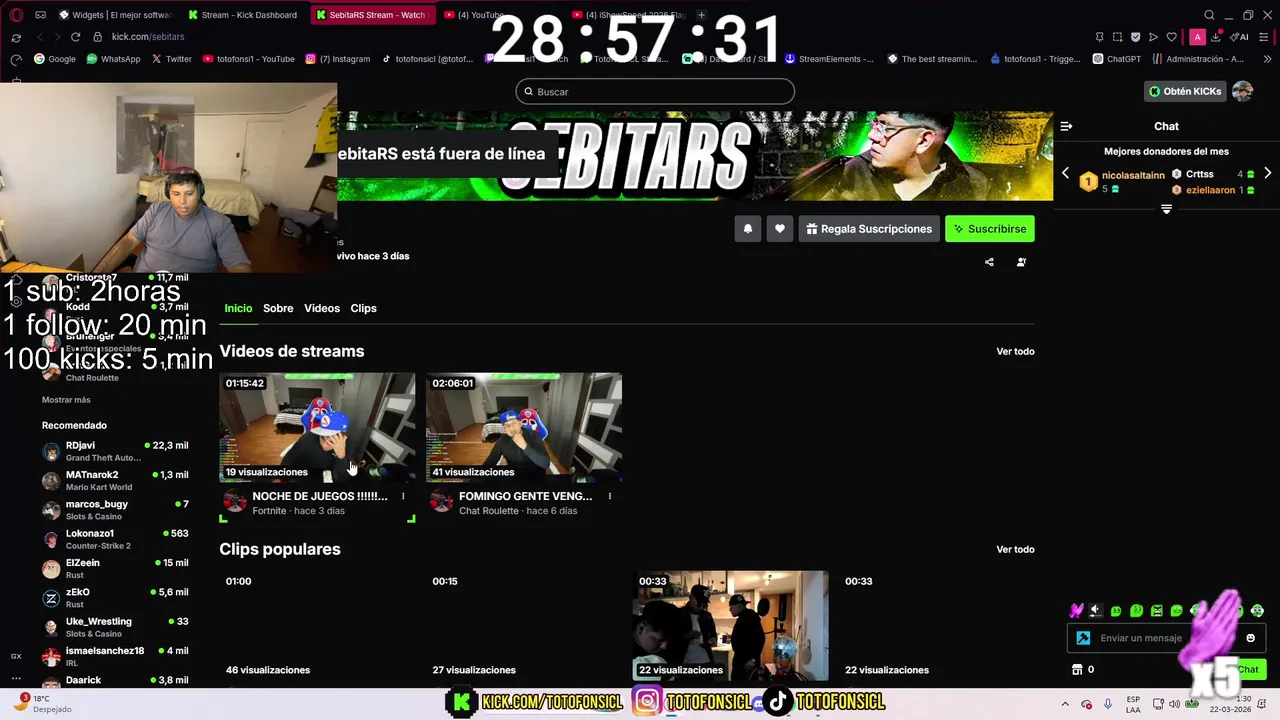Open a new browser tab
This screenshot has width=1280, height=720.
[701, 15]
